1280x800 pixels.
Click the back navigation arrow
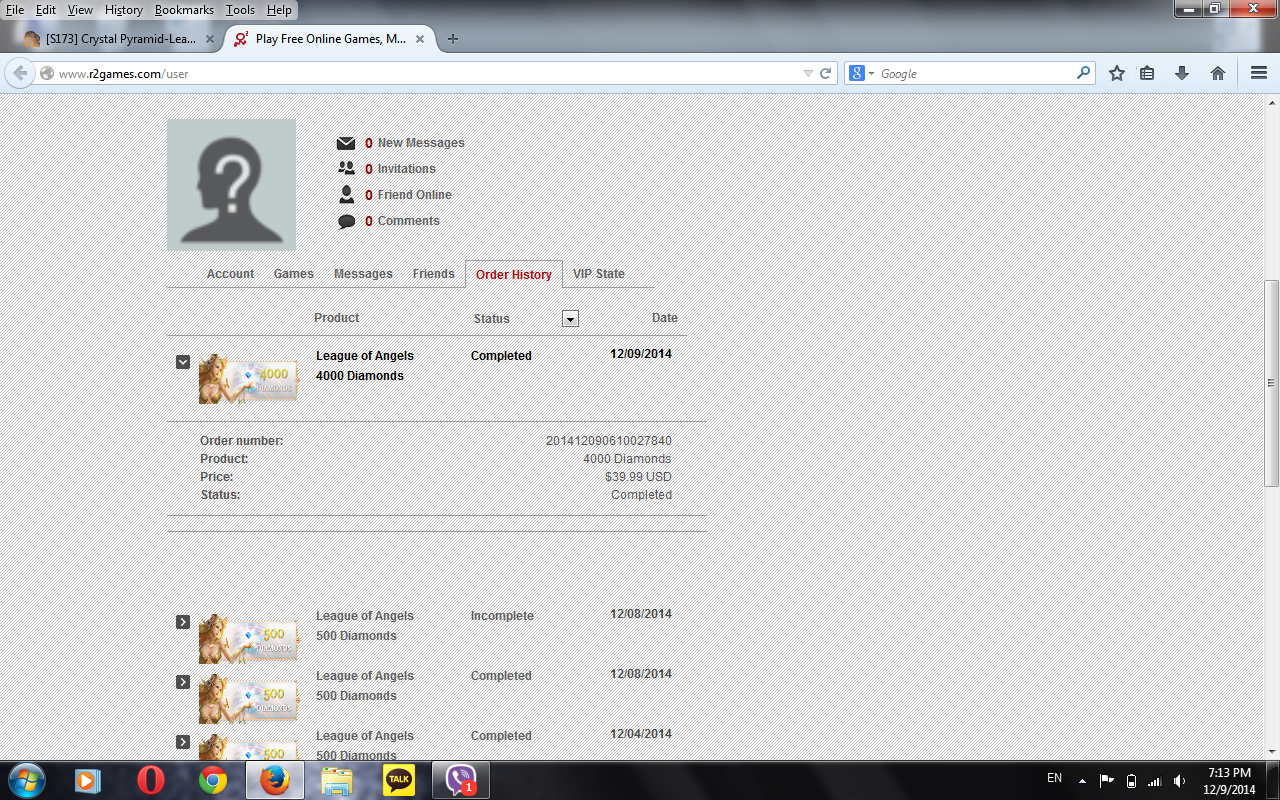pos(19,73)
